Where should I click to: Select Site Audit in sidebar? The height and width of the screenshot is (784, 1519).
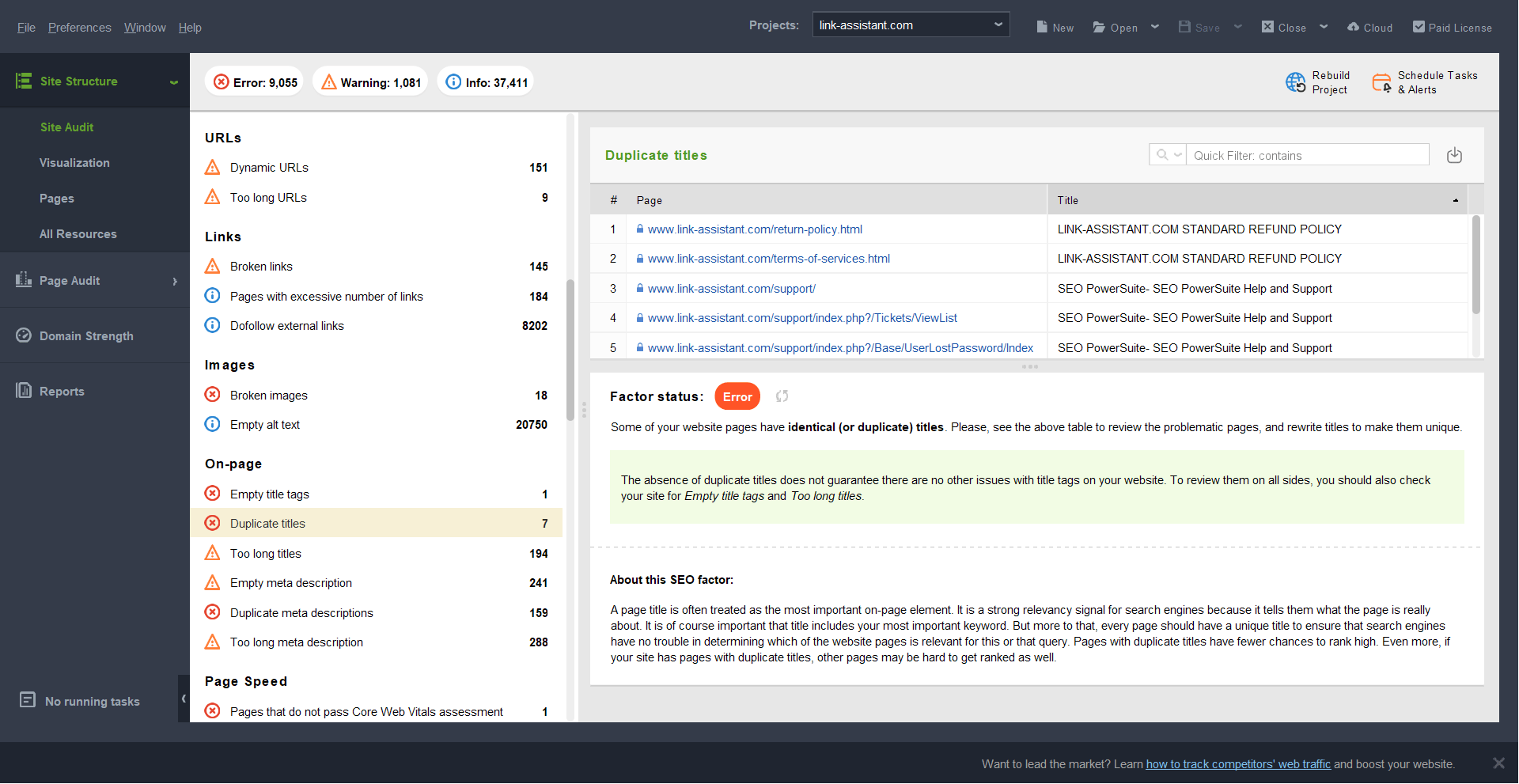point(66,127)
